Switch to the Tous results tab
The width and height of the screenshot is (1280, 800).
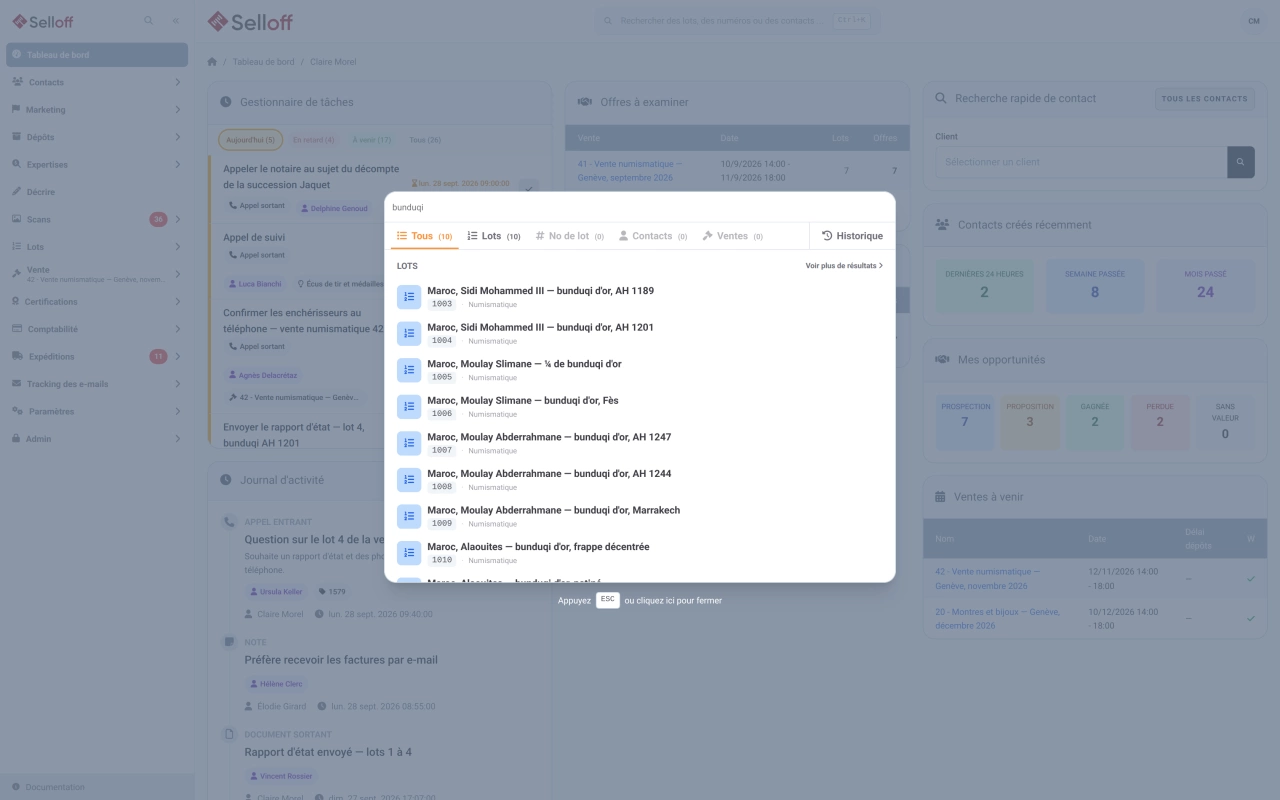425,236
